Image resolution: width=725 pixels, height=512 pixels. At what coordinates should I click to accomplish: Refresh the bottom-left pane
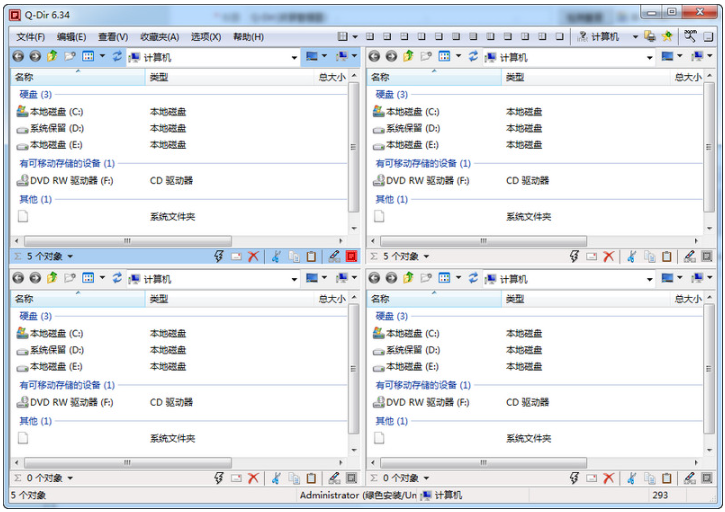[x=117, y=278]
